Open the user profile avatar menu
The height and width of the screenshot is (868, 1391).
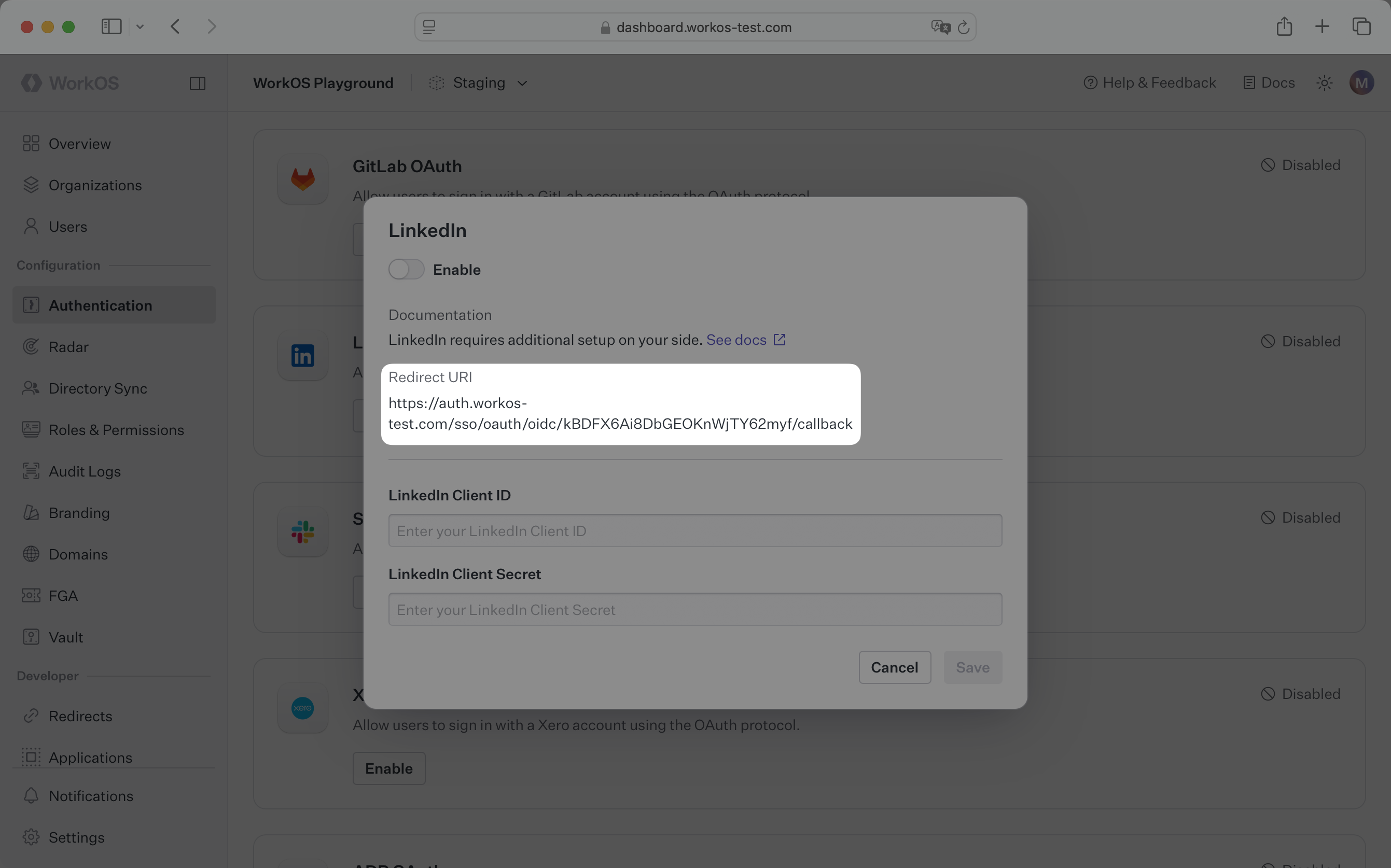tap(1362, 82)
